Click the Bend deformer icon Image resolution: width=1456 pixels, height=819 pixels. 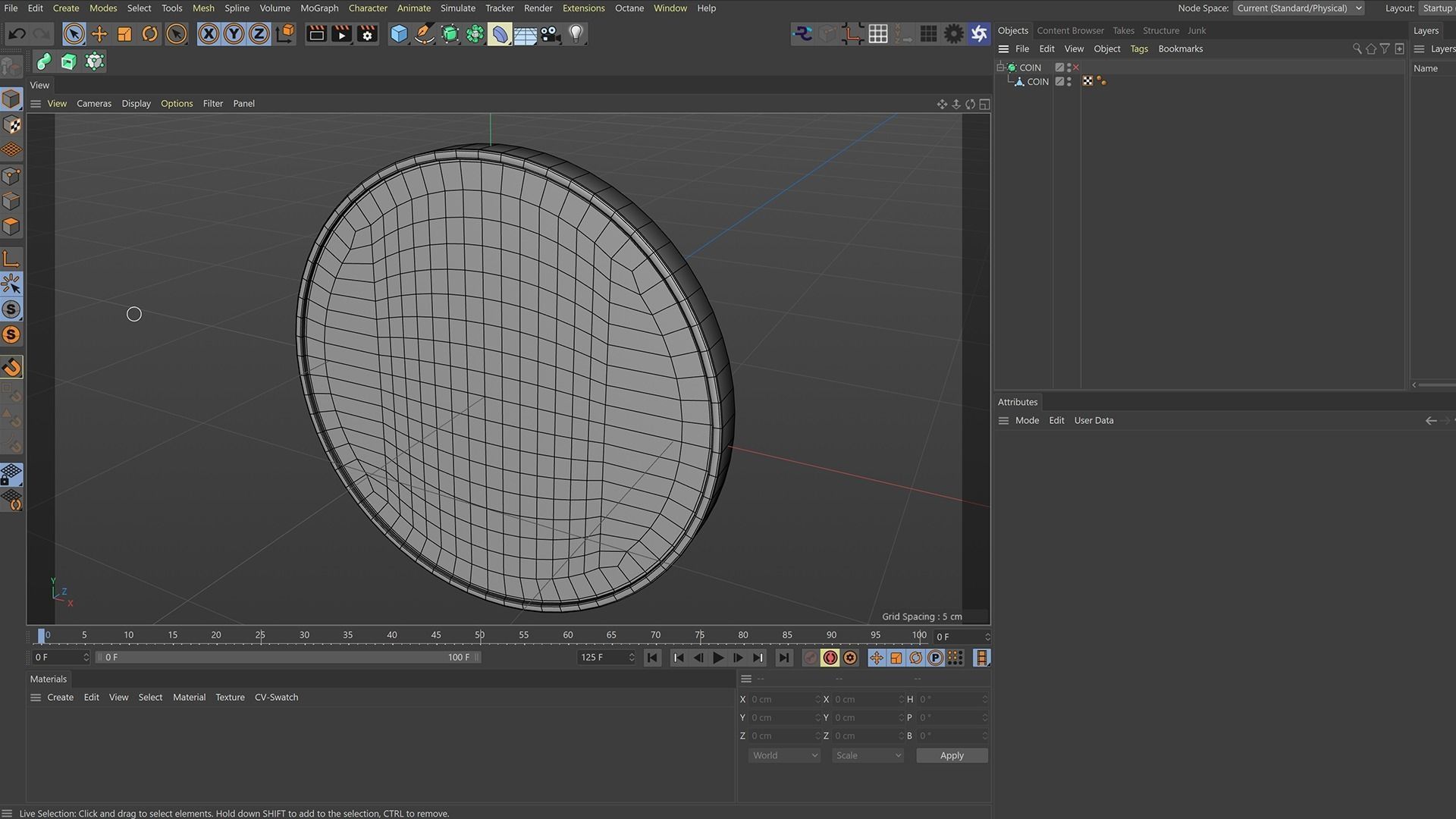tap(500, 34)
